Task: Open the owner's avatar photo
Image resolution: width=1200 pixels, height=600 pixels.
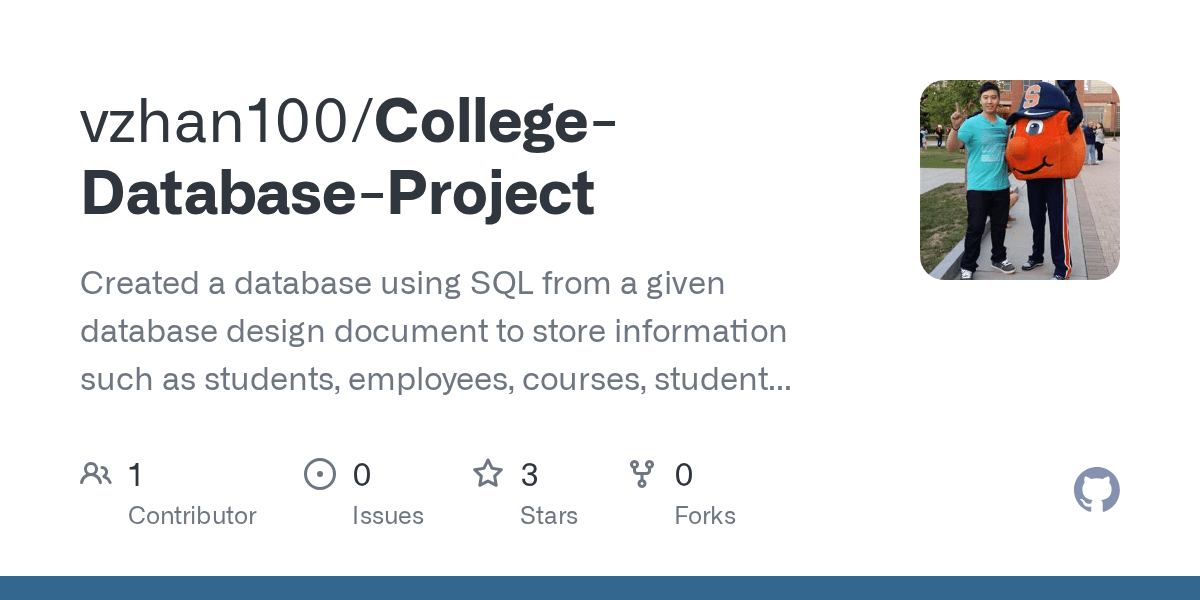Action: pyautogui.click(x=1019, y=180)
